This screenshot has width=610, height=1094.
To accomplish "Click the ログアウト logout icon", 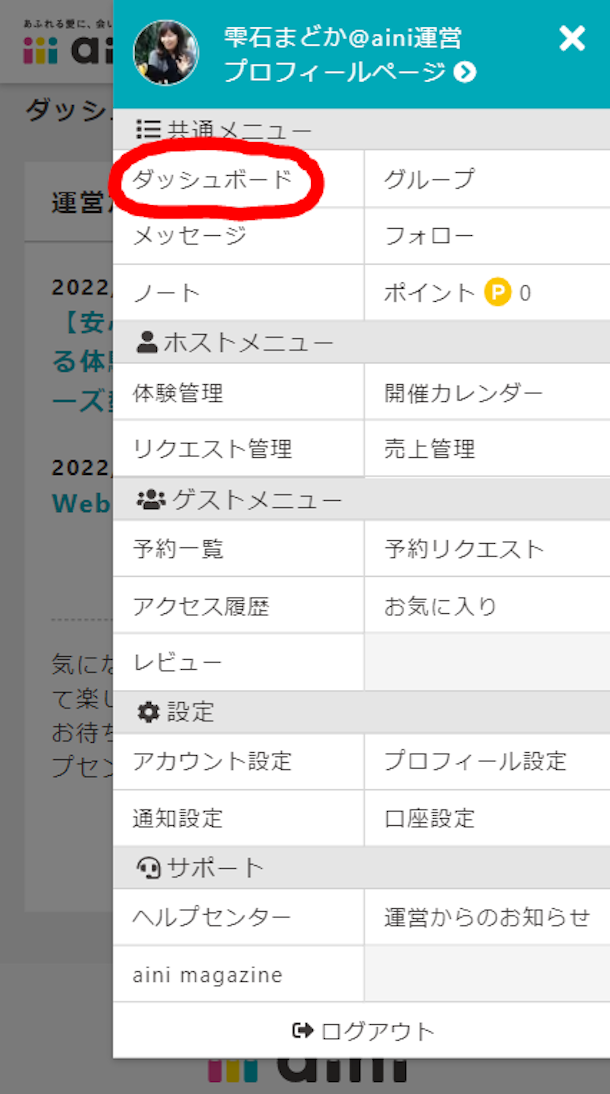I will click(302, 1031).
